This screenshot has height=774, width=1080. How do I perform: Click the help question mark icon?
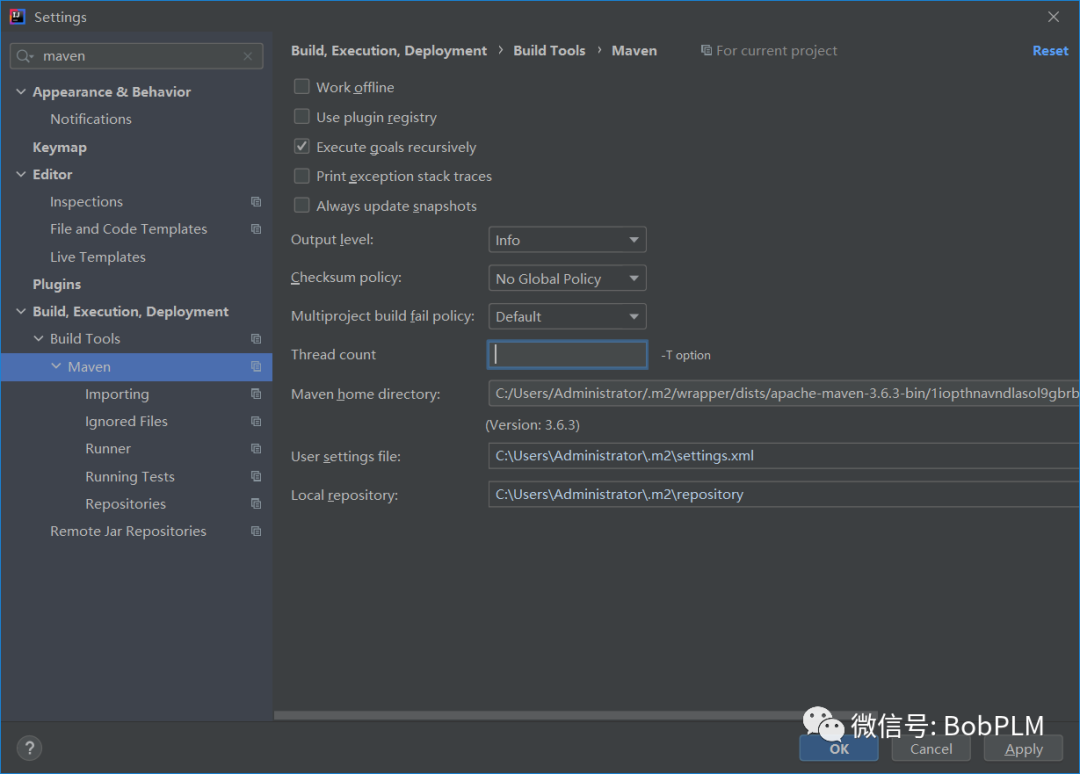pos(29,748)
